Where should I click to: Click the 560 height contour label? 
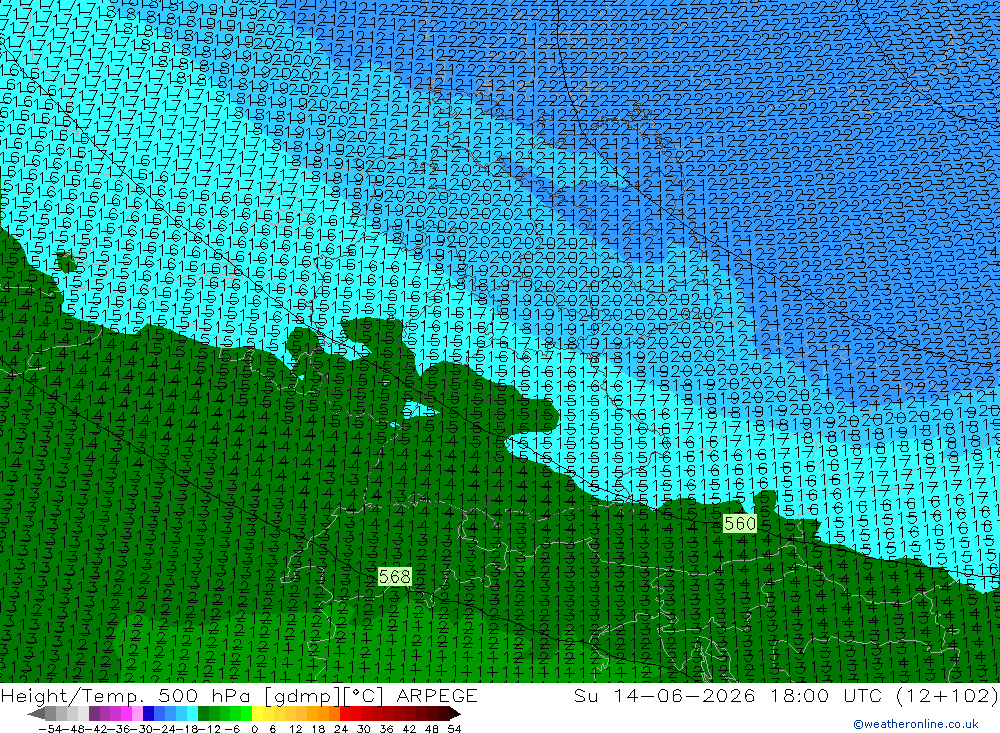click(740, 524)
